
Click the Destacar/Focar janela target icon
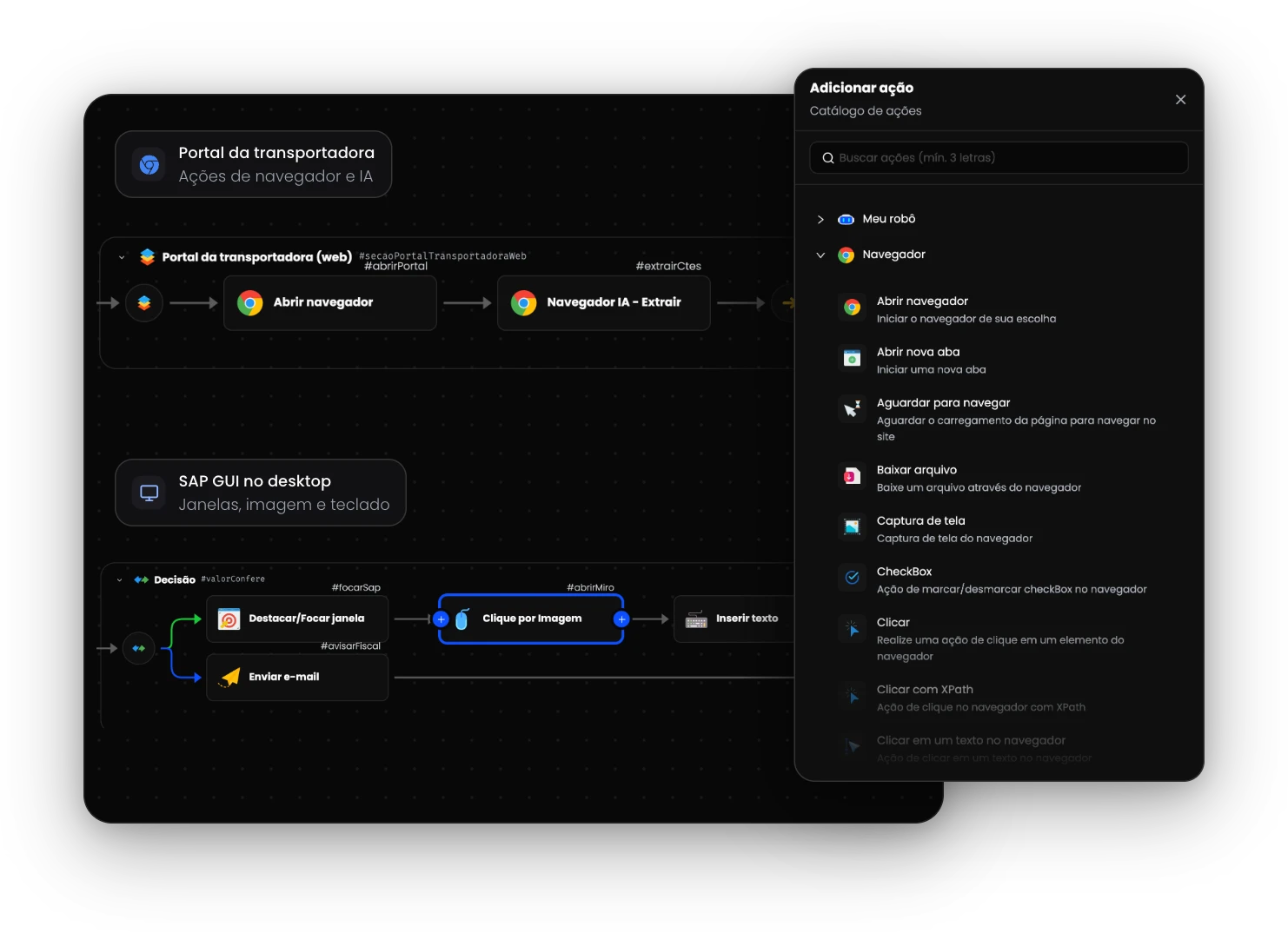point(229,619)
